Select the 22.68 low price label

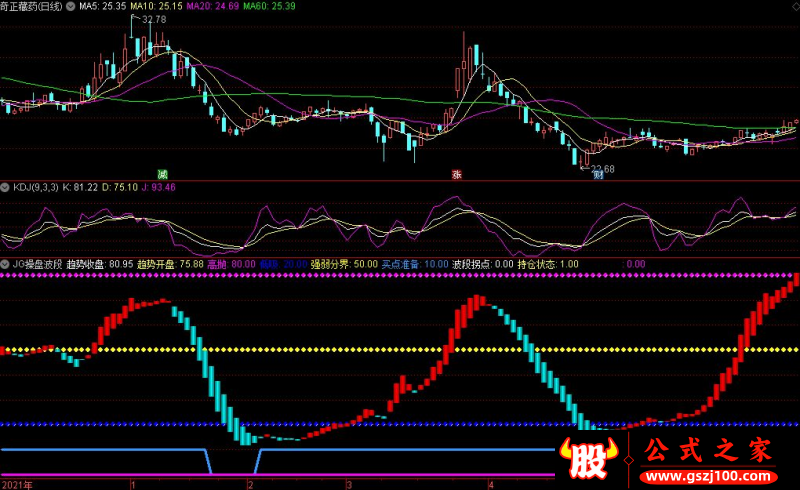603,168
